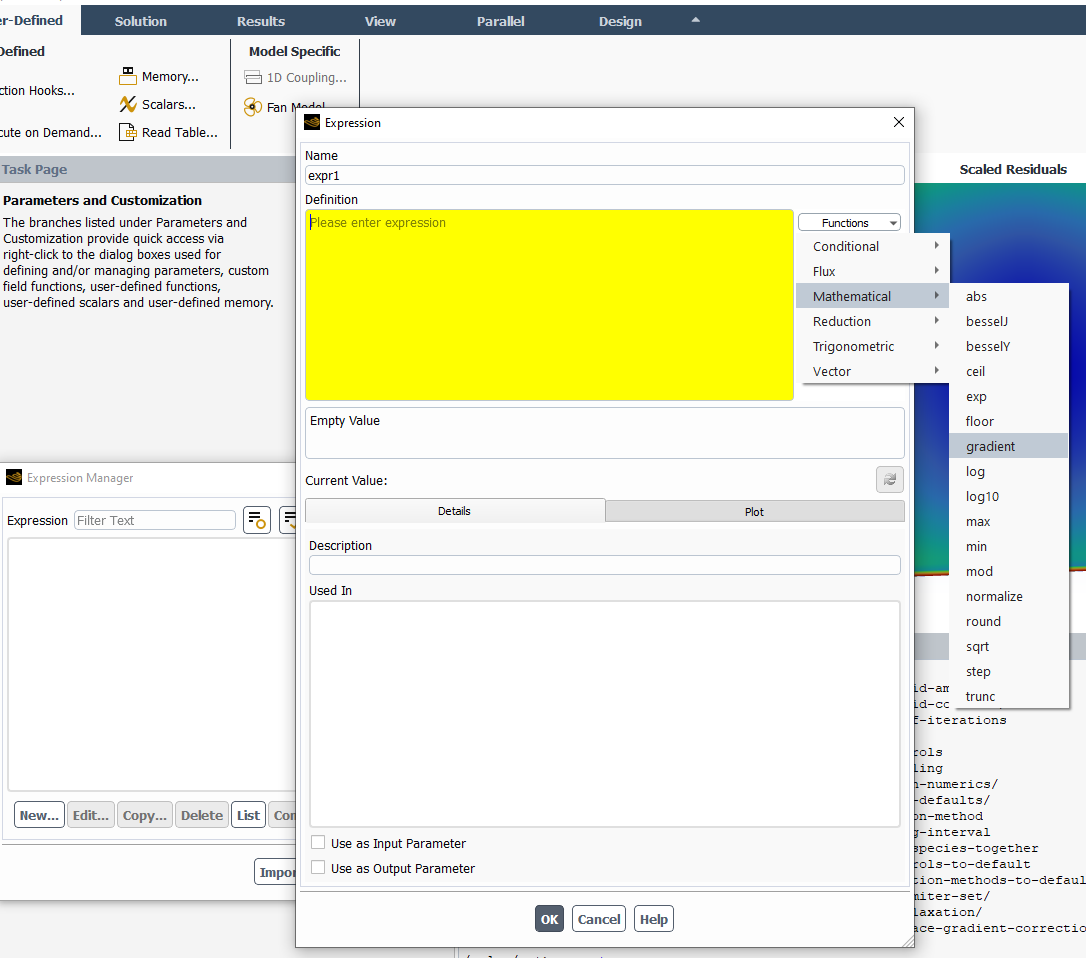Image resolution: width=1086 pixels, height=958 pixels.
Task: Open the Functions dropdown
Action: 849,222
